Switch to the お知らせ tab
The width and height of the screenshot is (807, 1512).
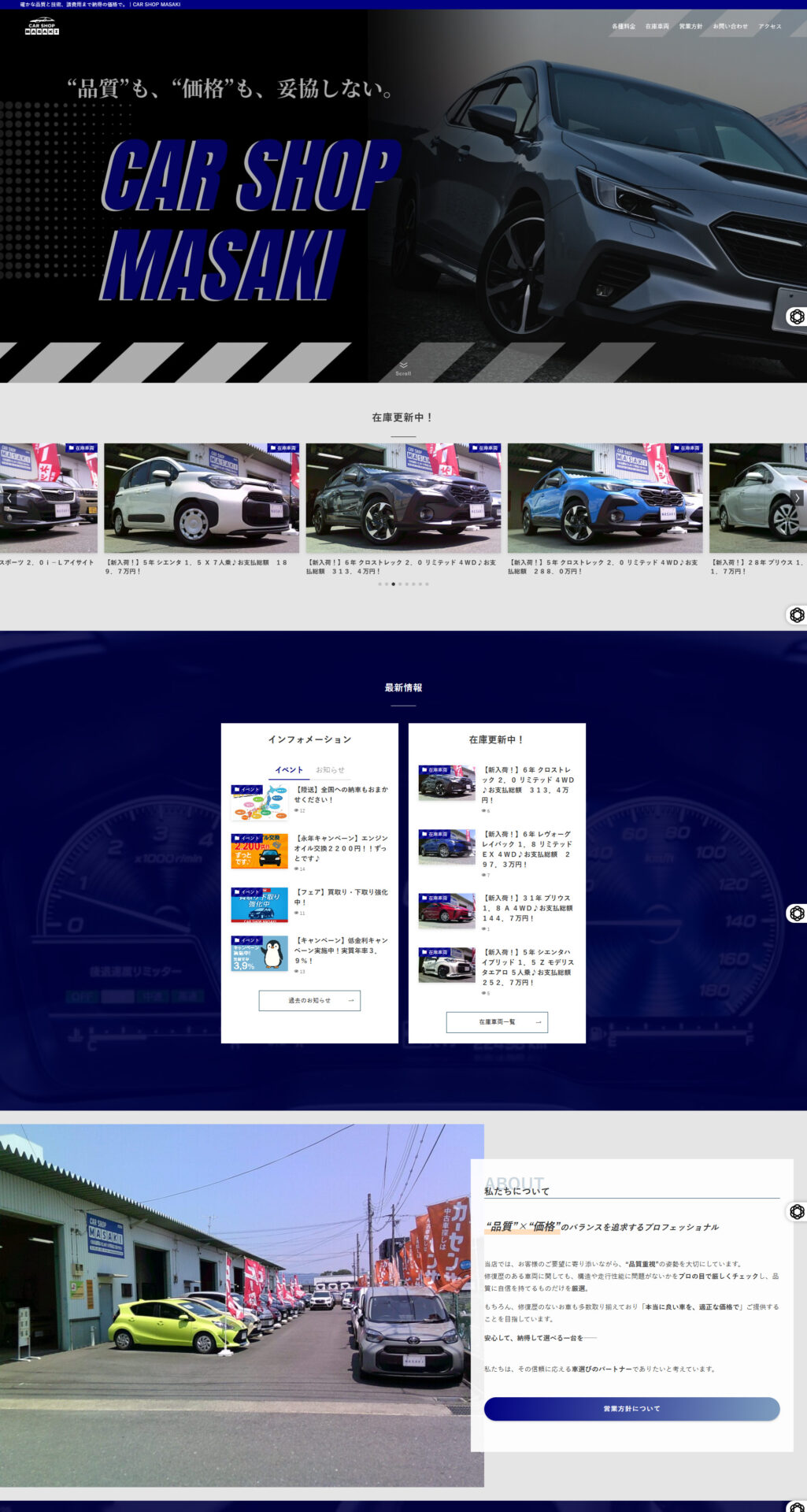tap(330, 770)
